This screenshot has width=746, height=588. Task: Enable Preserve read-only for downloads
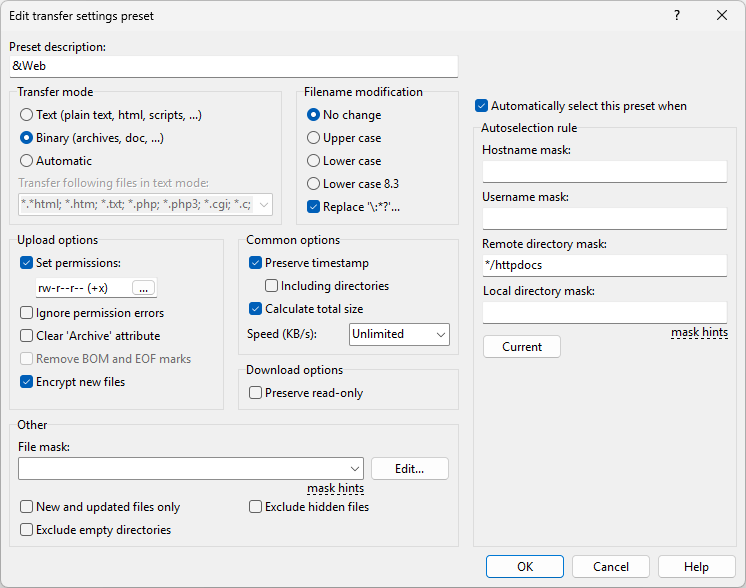(x=256, y=393)
